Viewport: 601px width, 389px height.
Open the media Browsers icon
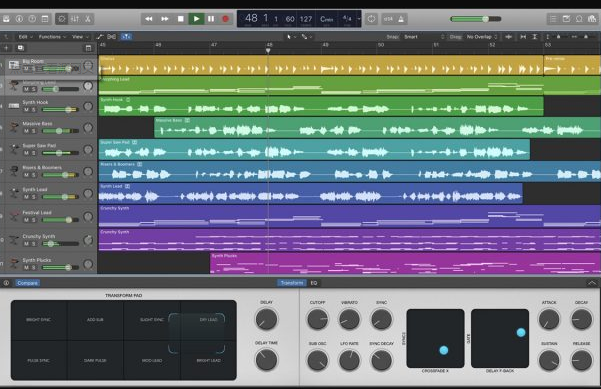pos(592,19)
